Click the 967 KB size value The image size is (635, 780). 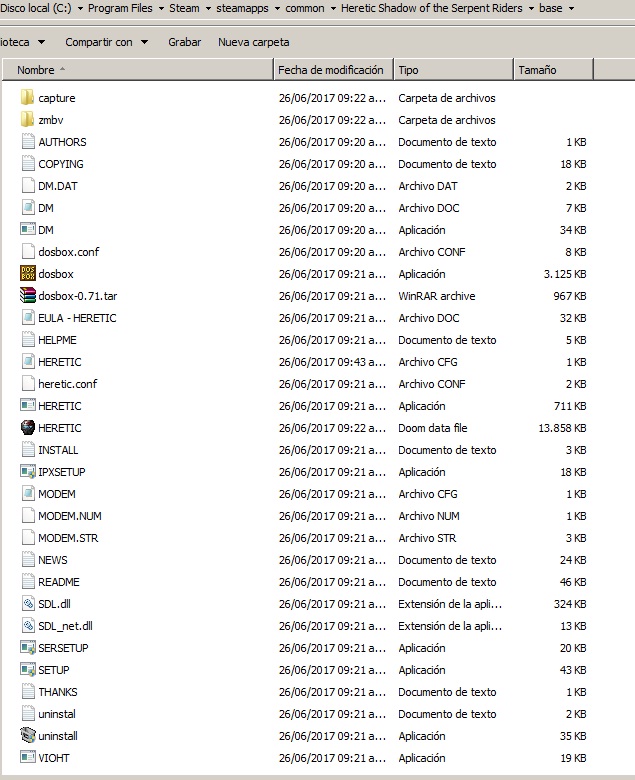tap(570, 296)
